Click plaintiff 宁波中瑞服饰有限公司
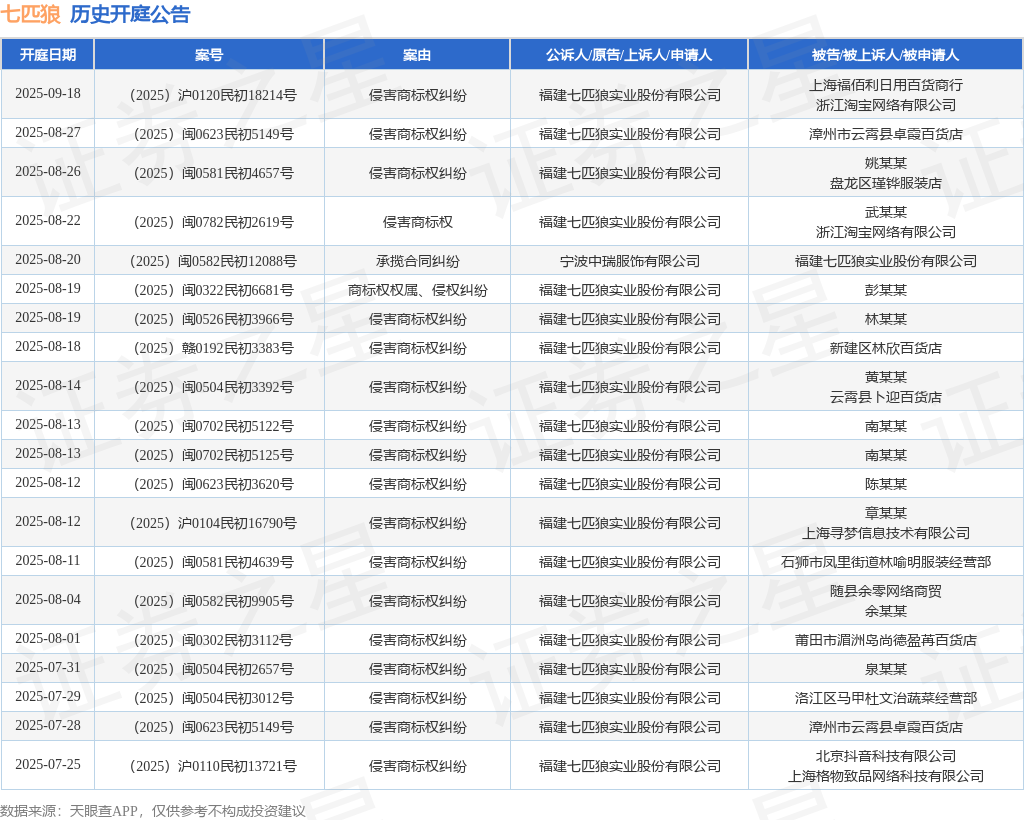This screenshot has width=1024, height=820. coord(630,261)
